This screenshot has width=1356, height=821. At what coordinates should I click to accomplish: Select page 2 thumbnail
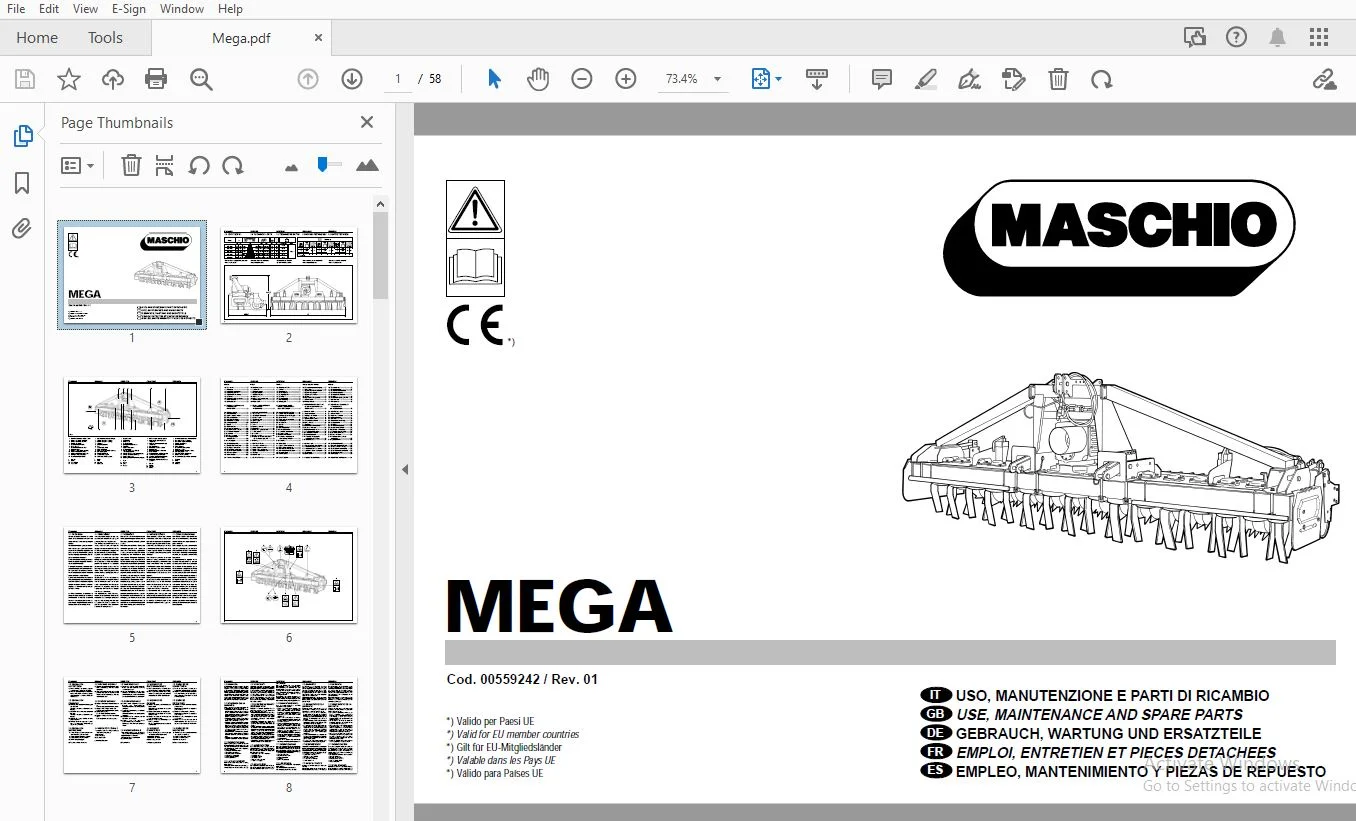pos(289,275)
